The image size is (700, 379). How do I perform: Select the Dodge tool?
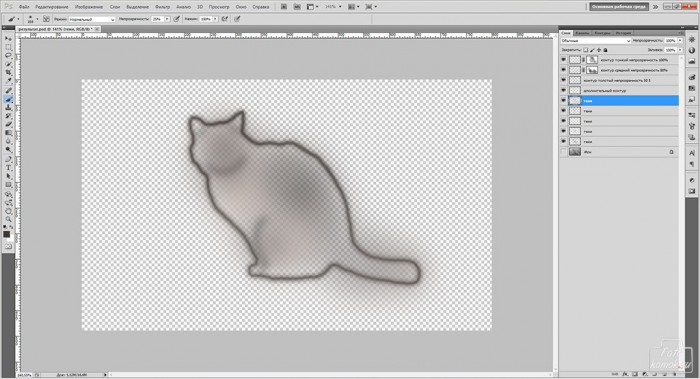pos(8,150)
